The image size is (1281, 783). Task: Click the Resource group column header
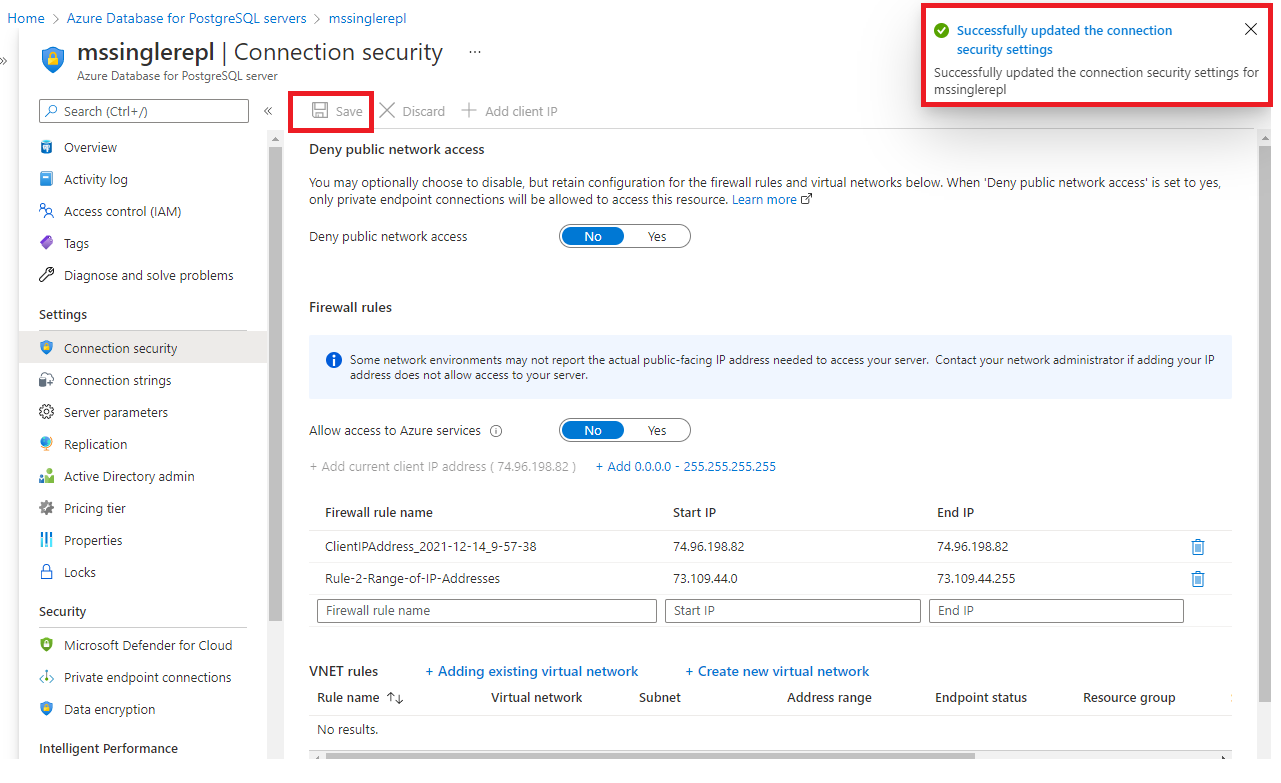click(x=1129, y=698)
